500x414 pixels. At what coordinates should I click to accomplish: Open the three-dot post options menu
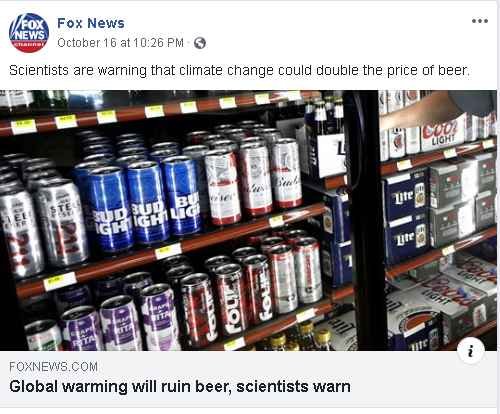click(x=480, y=21)
